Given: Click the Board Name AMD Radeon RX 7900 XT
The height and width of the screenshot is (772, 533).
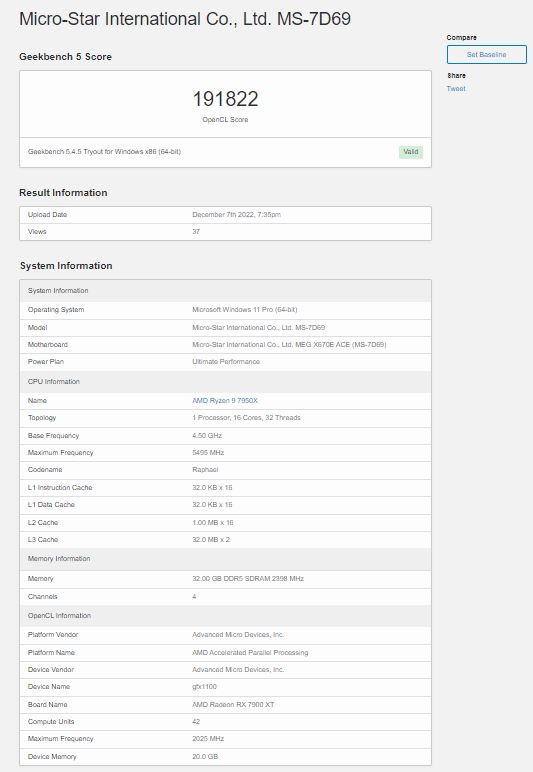Looking at the screenshot, I should tap(233, 705).
